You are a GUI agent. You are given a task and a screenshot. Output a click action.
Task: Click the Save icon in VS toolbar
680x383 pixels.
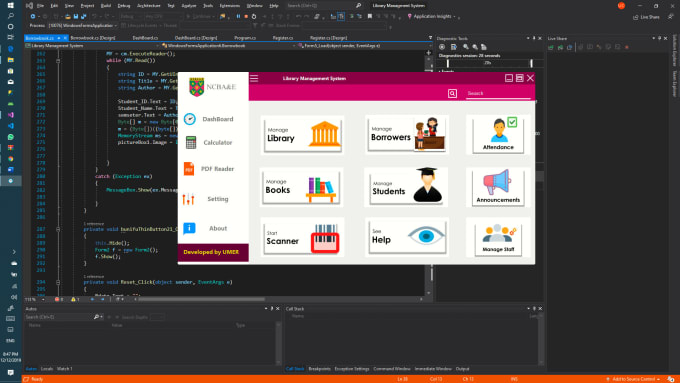(x=75, y=16)
